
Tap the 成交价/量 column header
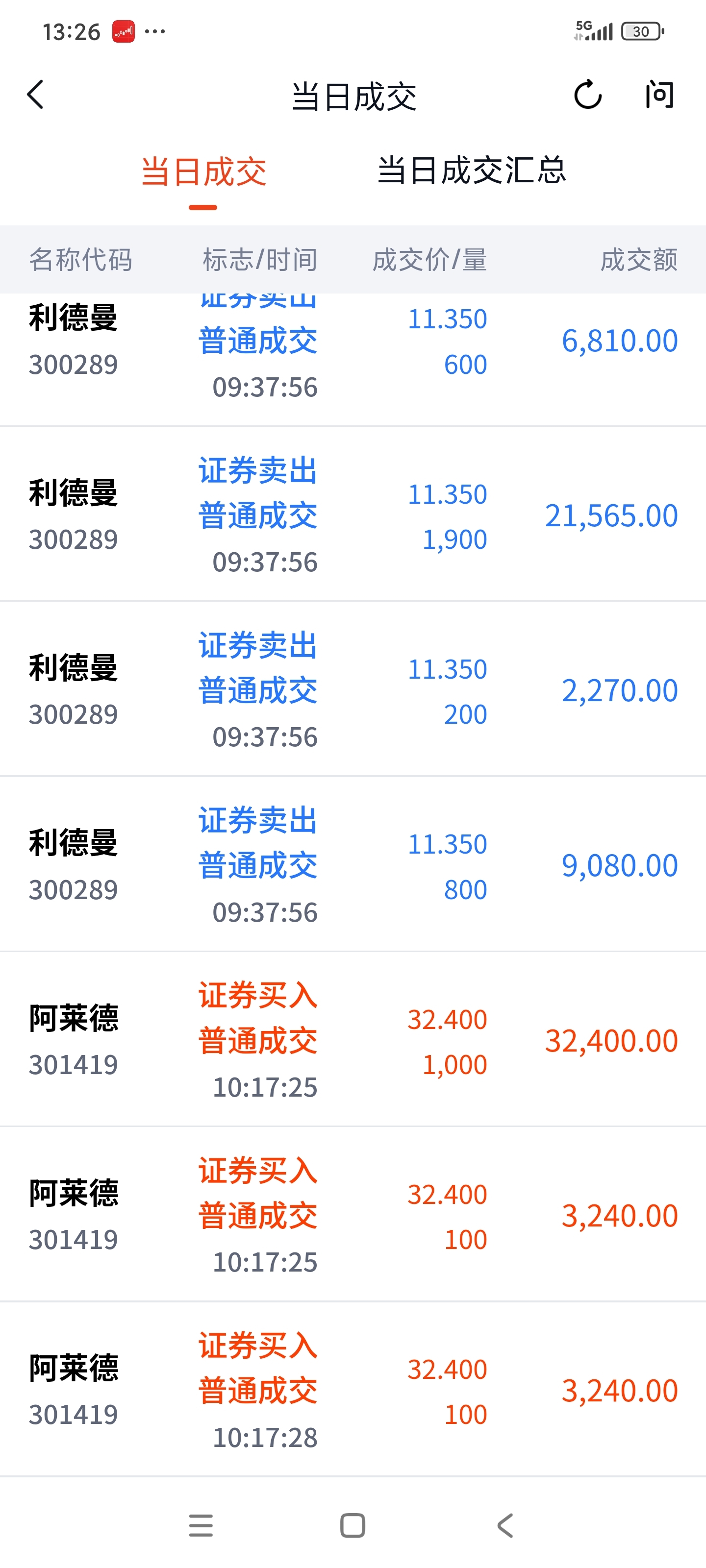pyautogui.click(x=429, y=260)
